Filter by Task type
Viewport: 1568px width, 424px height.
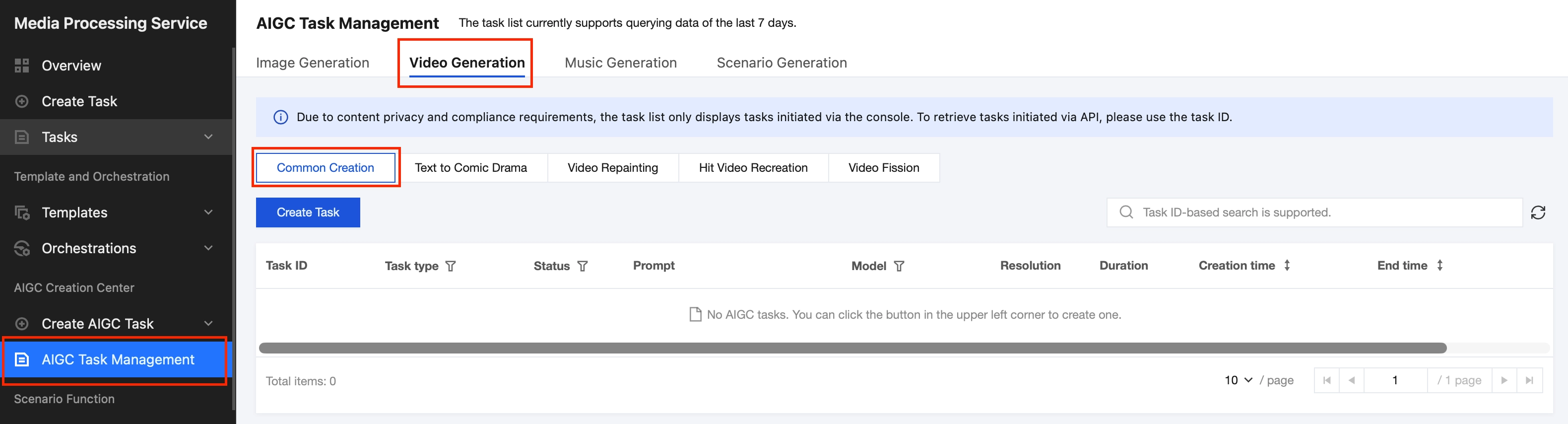point(451,266)
